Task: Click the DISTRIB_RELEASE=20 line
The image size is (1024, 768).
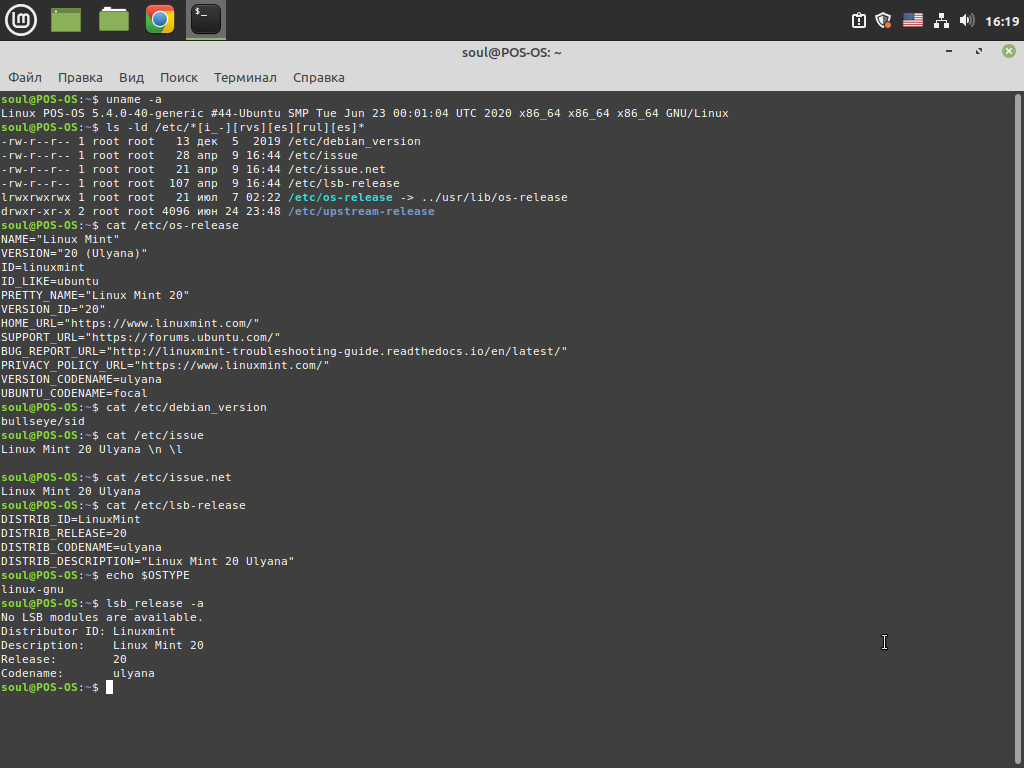Action: click(x=63, y=534)
